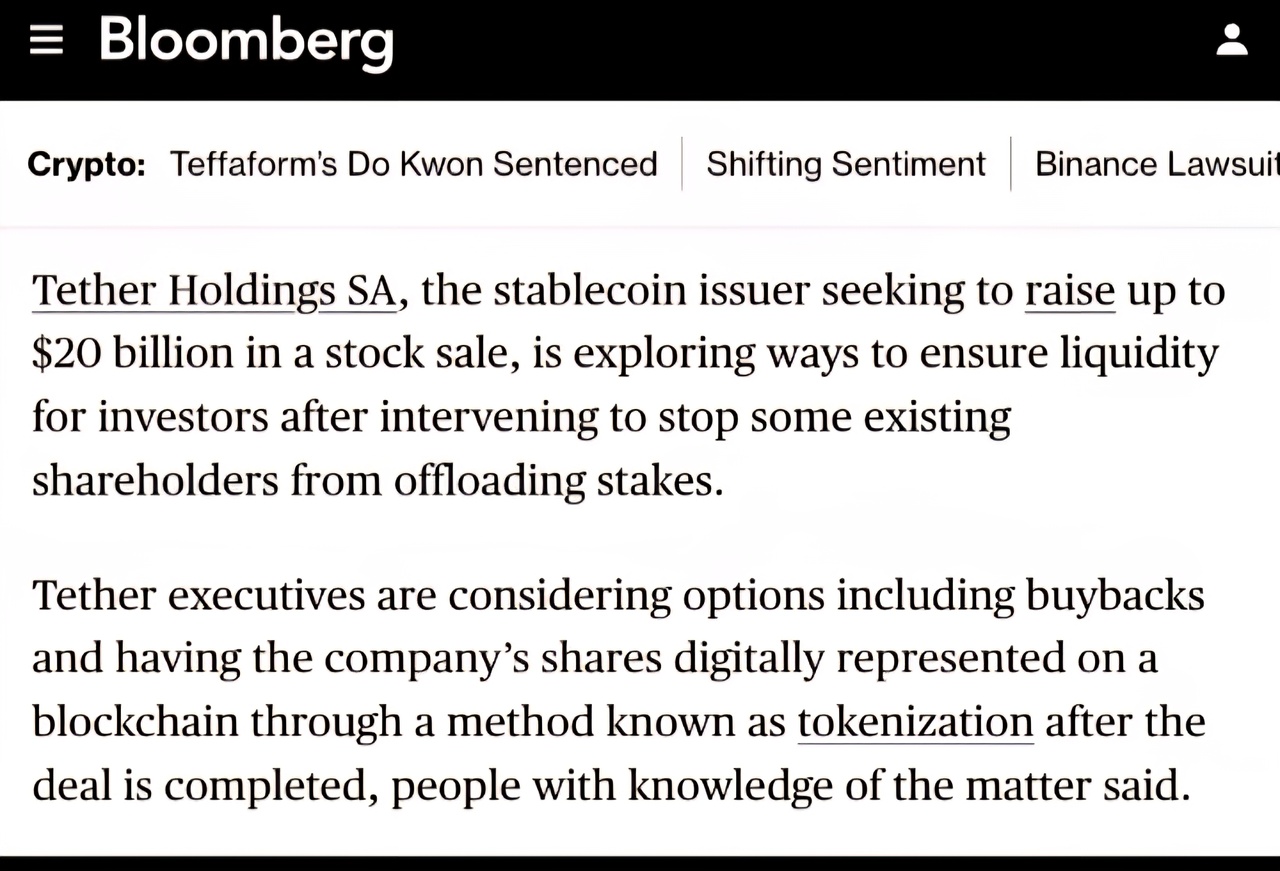Open the Binance Lawsuit topic
This screenshot has width=1280, height=871.
point(1156,163)
